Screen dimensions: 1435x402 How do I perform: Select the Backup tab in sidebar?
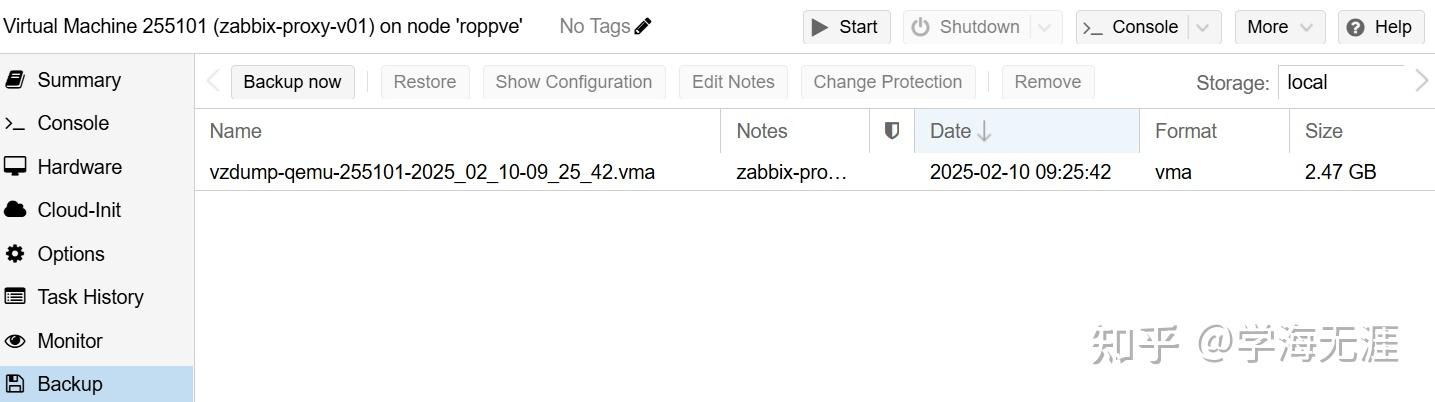point(69,384)
